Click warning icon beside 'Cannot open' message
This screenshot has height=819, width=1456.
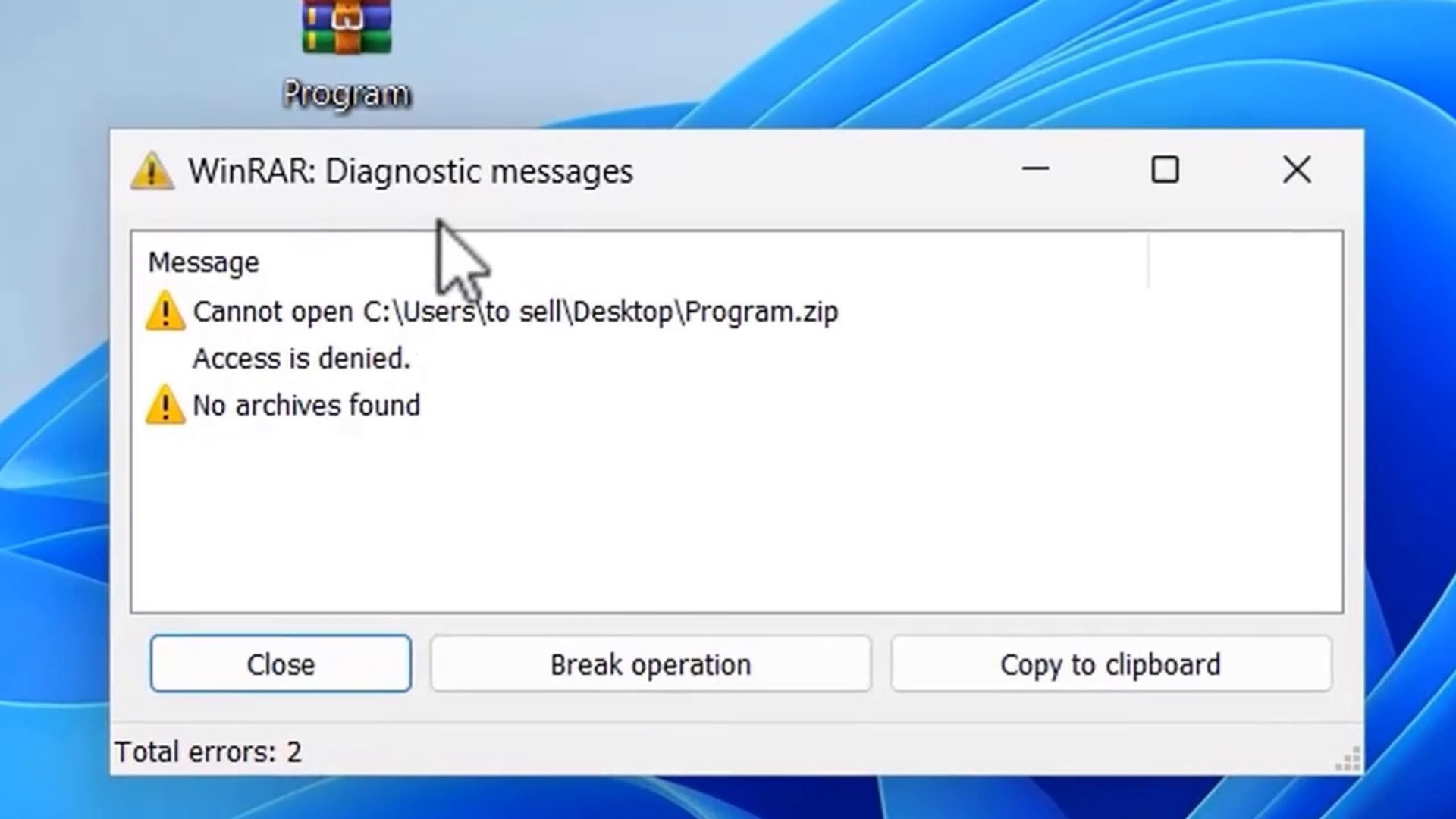coord(165,312)
